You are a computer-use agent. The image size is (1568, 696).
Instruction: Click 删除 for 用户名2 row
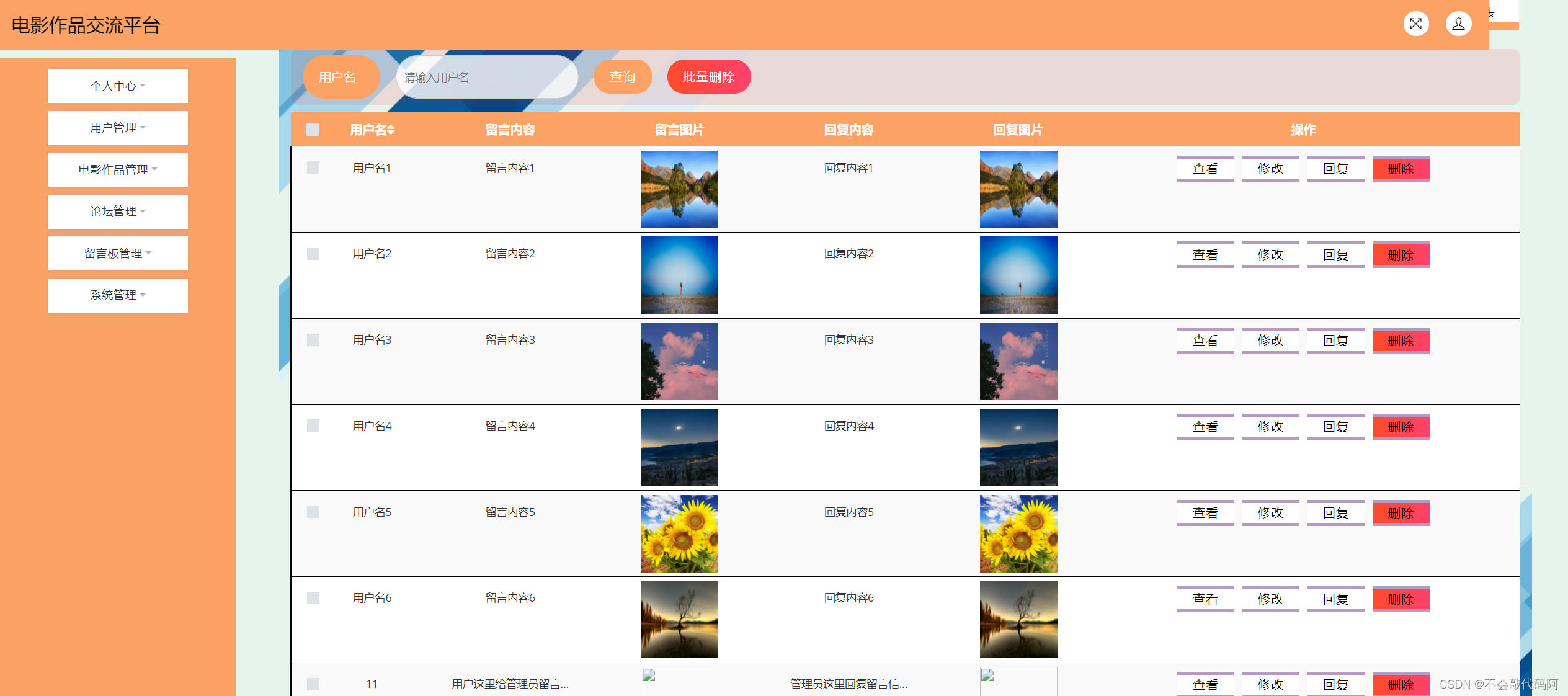pos(1401,254)
